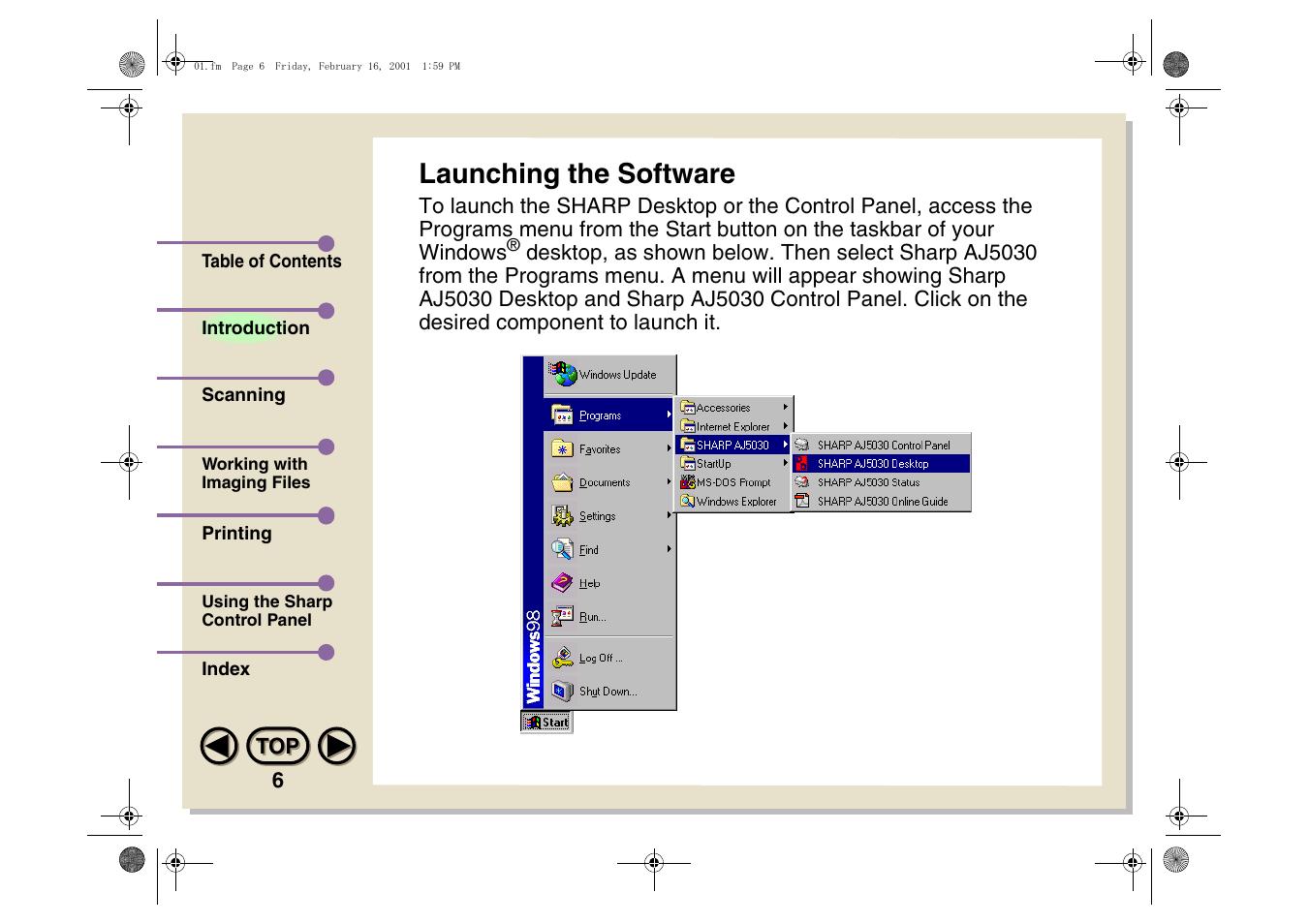Click the StartUp folder icon
The width and height of the screenshot is (1309, 924).
[687, 464]
